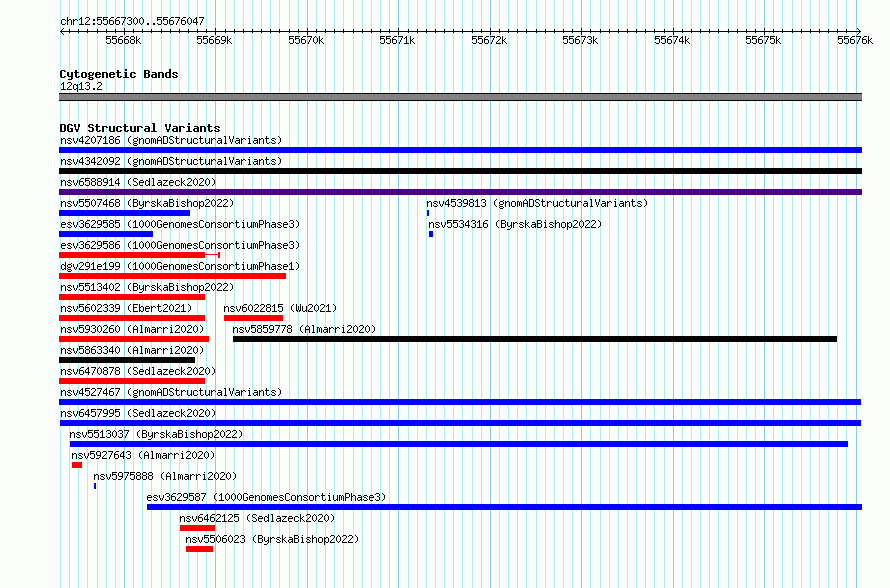Open the nsv5930260 (Almarri2020) label
This screenshot has height=588, width=890.
(x=132, y=329)
